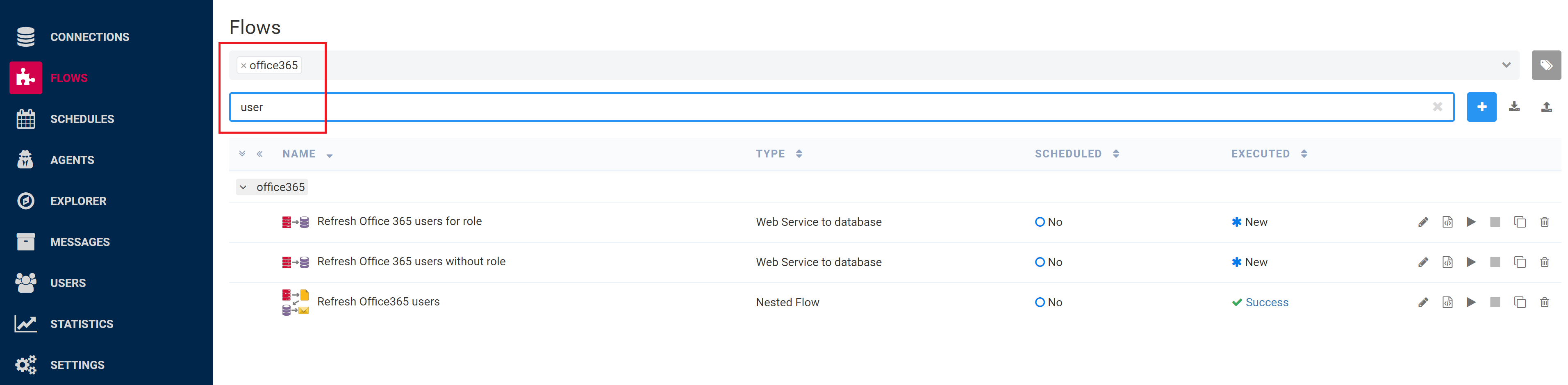Click No schedule status for users without role
This screenshot has height=385, width=1568.
(1048, 262)
